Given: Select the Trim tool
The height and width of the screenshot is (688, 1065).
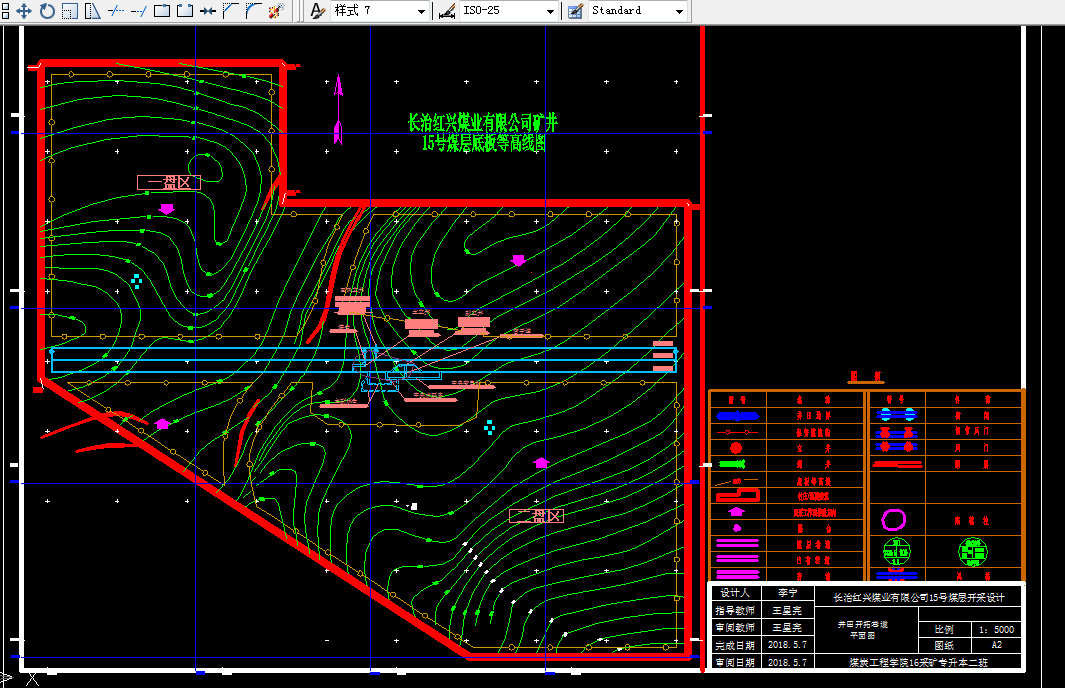Looking at the screenshot, I should 116,11.
